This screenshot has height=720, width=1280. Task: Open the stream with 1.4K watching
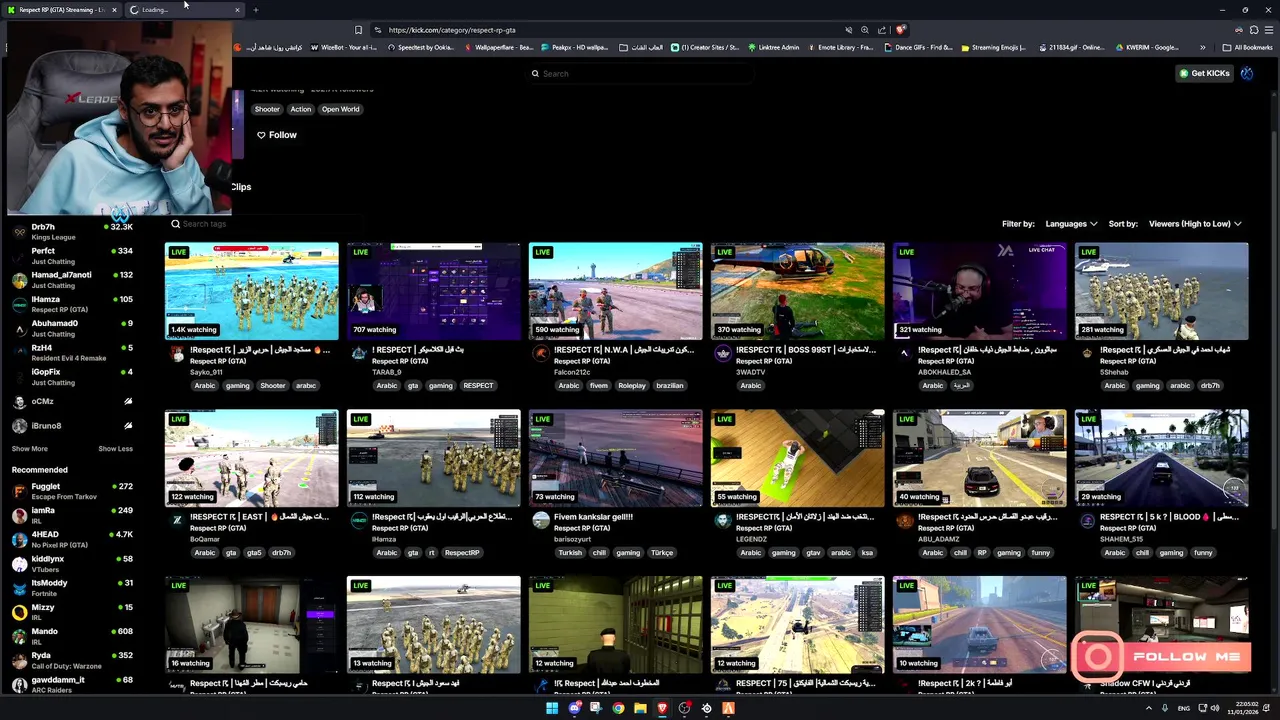[251, 291]
